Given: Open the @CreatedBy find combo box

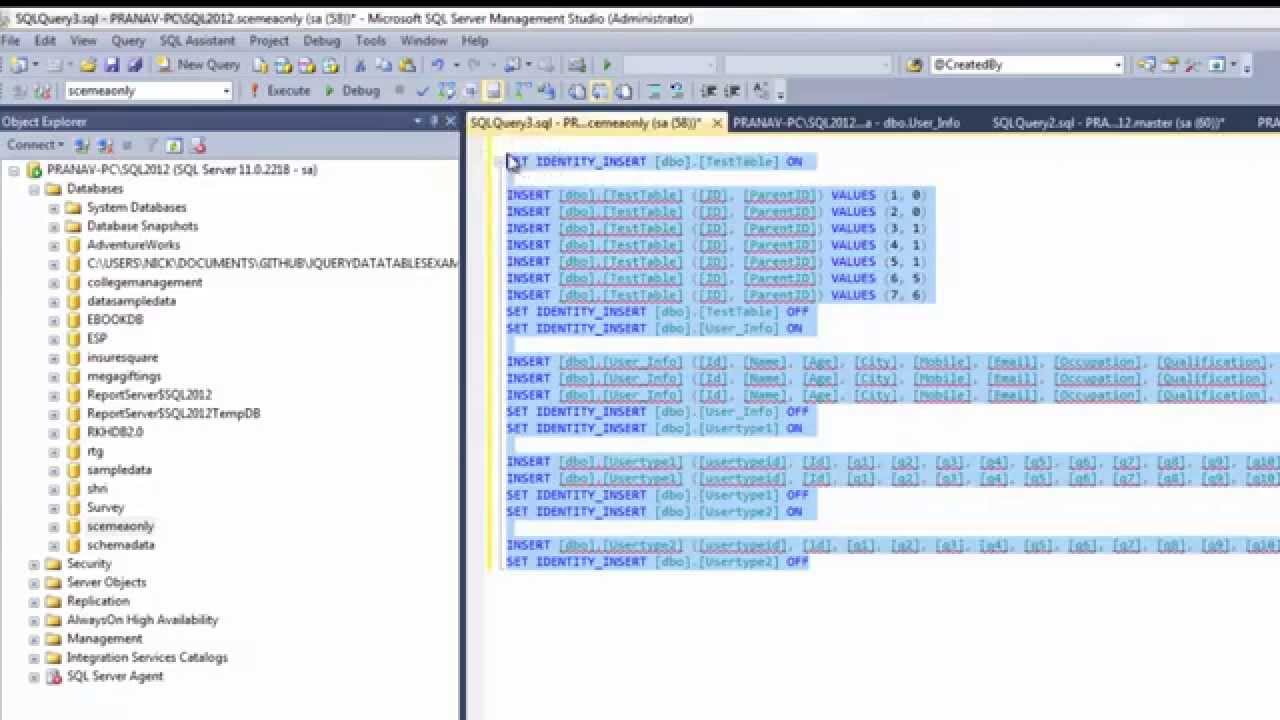Looking at the screenshot, I should [1027, 65].
